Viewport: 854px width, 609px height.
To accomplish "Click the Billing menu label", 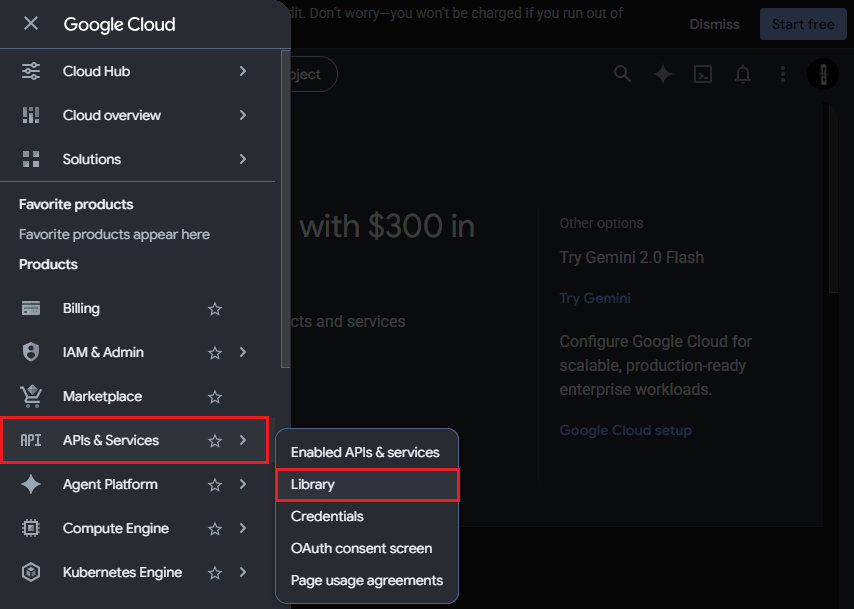I will click(x=81, y=308).
